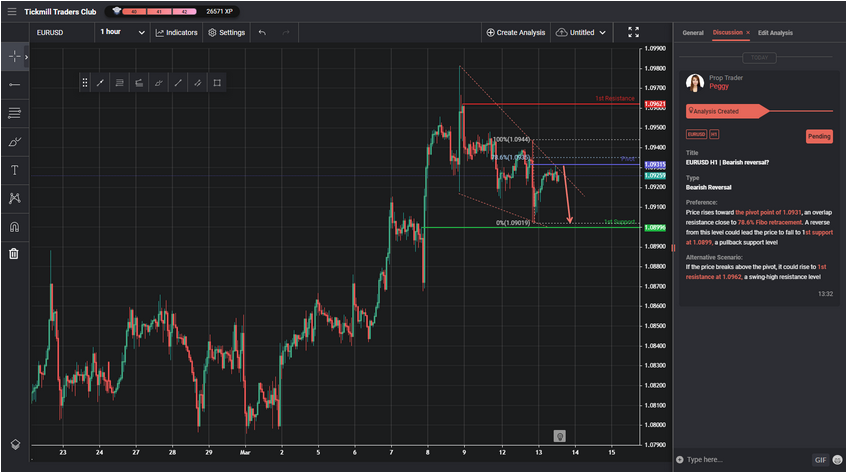Click the 0%(1.09019) Fibonacci label

pos(513,223)
